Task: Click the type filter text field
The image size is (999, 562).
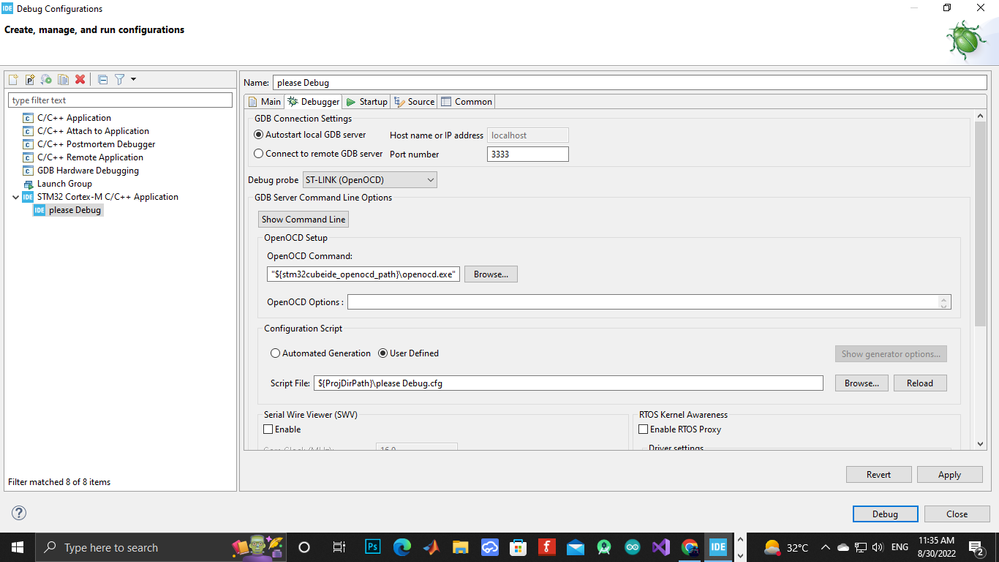Action: 120,100
